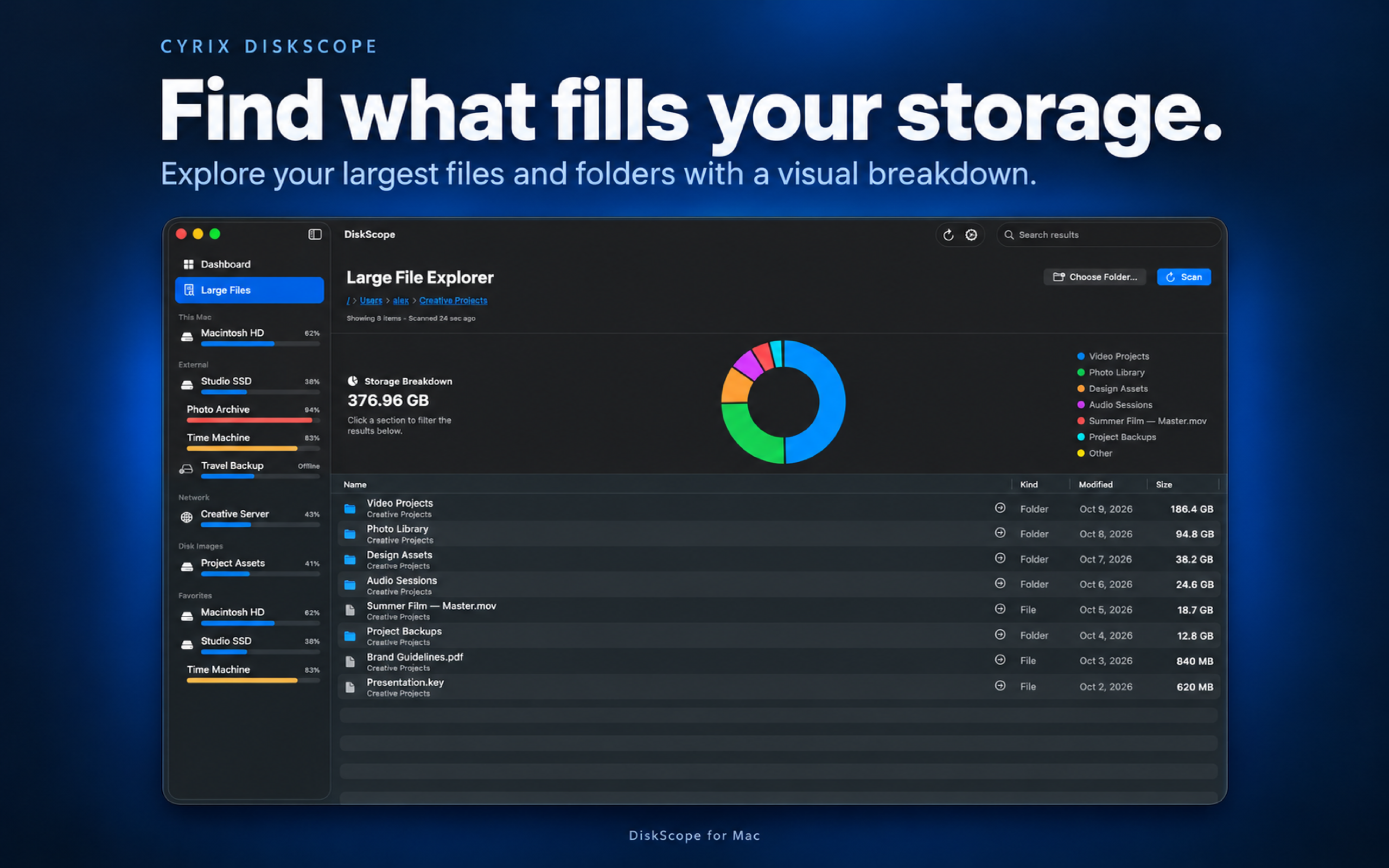The width and height of the screenshot is (1389, 868).
Task: Select Macintosh HD under This Mac
Action: click(x=249, y=336)
